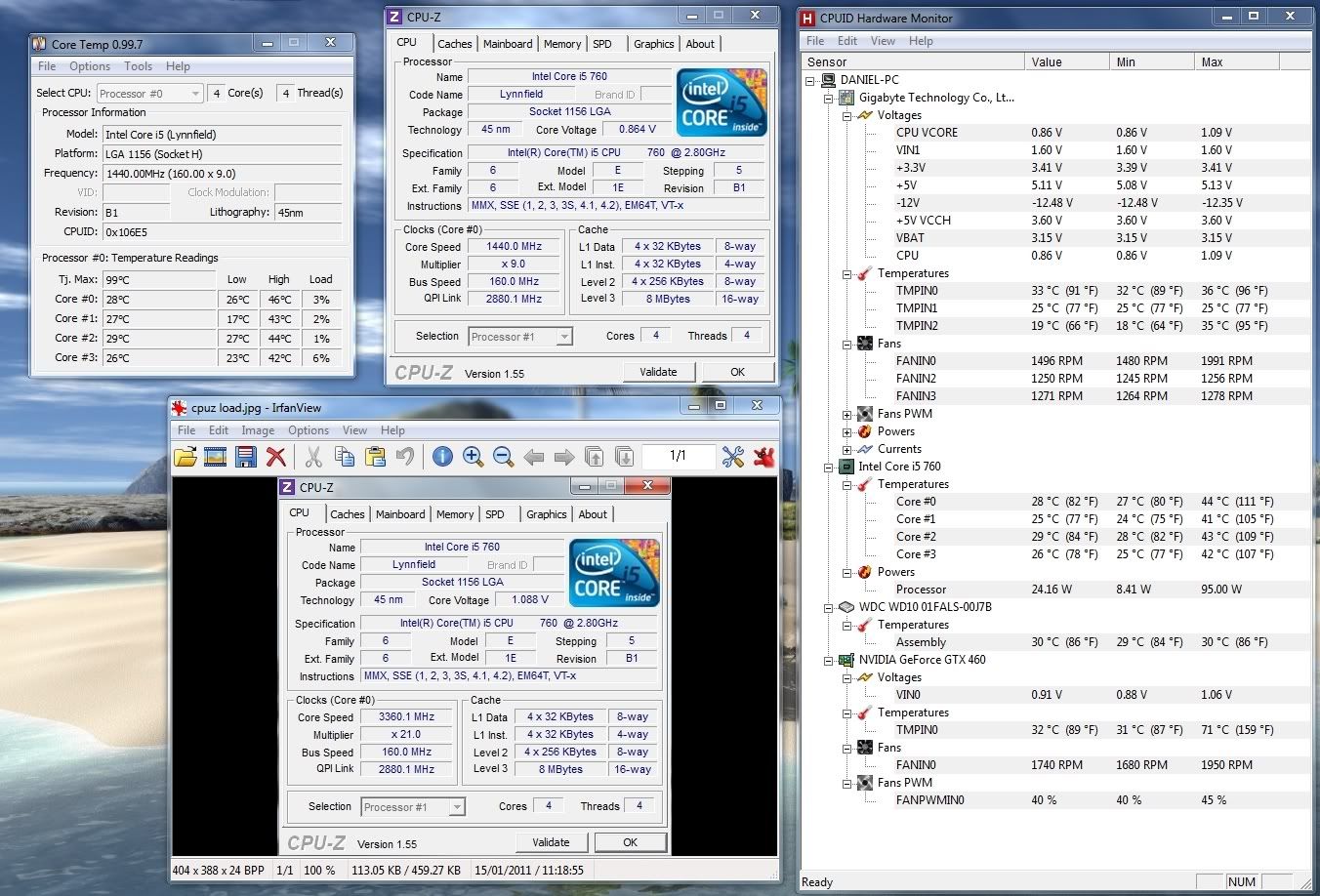Click the CPU-Z purple Z title icon
This screenshot has height=896, width=1320.
point(394,17)
